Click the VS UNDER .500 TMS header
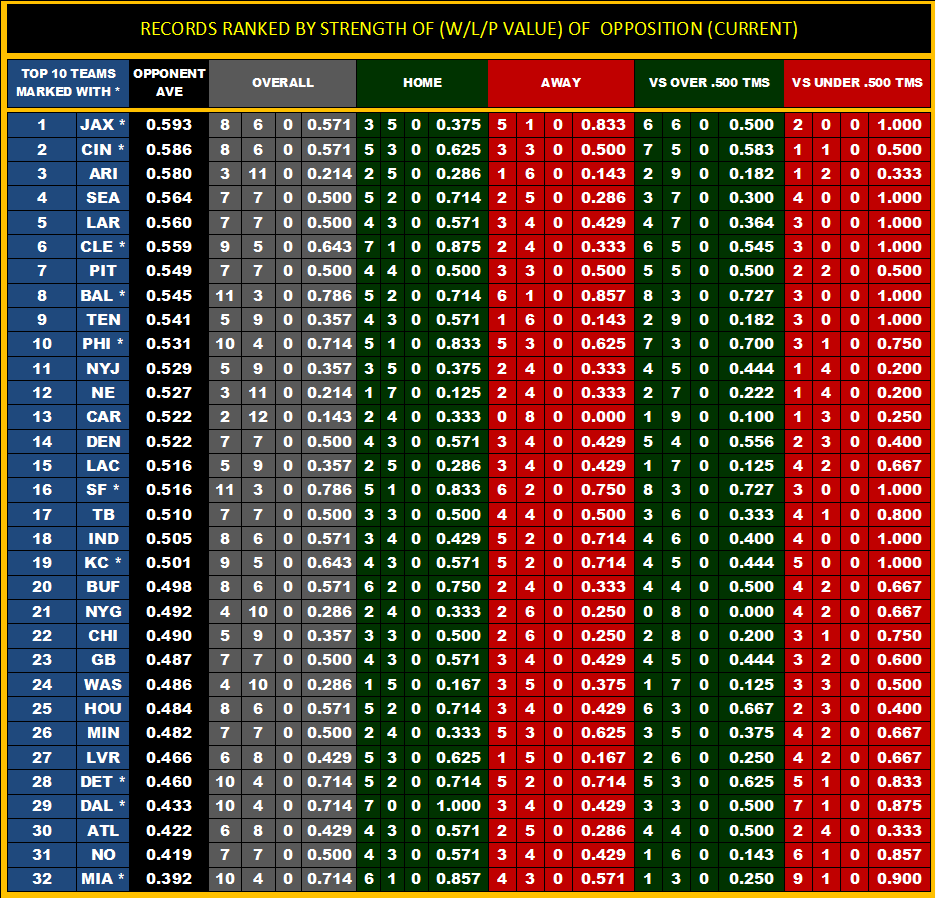 [x=857, y=82]
